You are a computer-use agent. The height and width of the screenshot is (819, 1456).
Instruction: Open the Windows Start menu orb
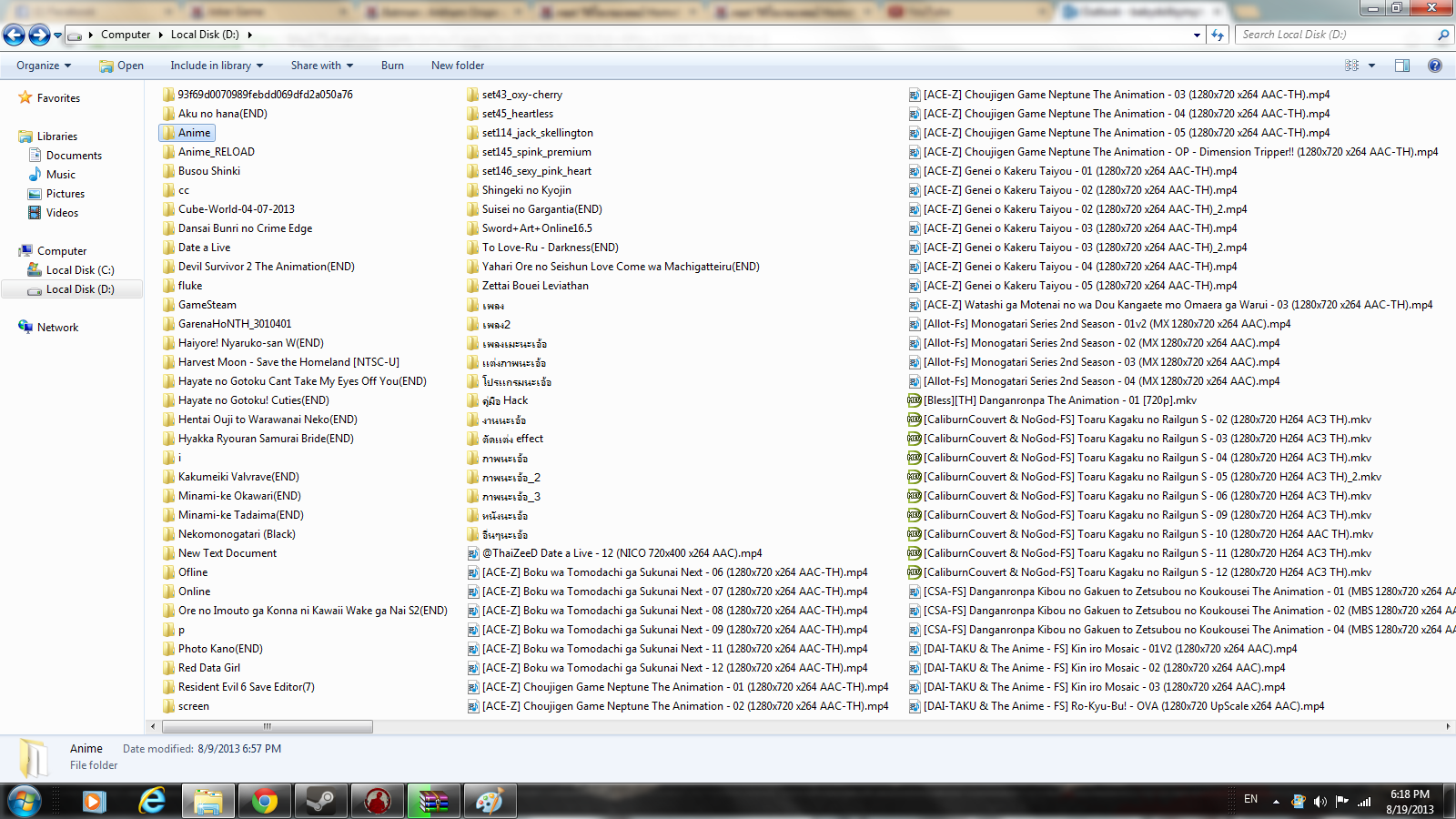(x=24, y=802)
